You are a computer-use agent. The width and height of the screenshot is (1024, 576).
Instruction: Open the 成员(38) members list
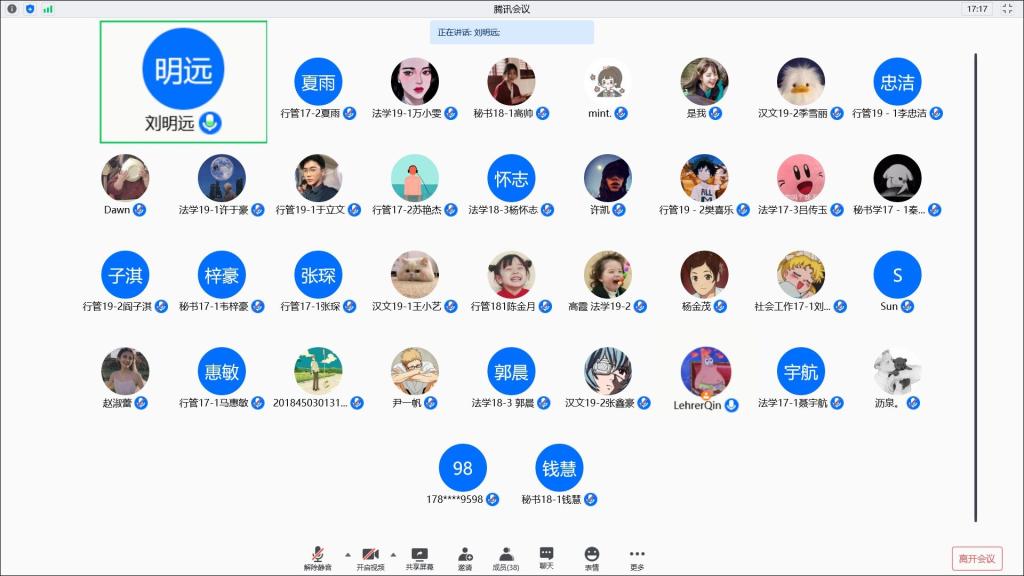point(506,557)
